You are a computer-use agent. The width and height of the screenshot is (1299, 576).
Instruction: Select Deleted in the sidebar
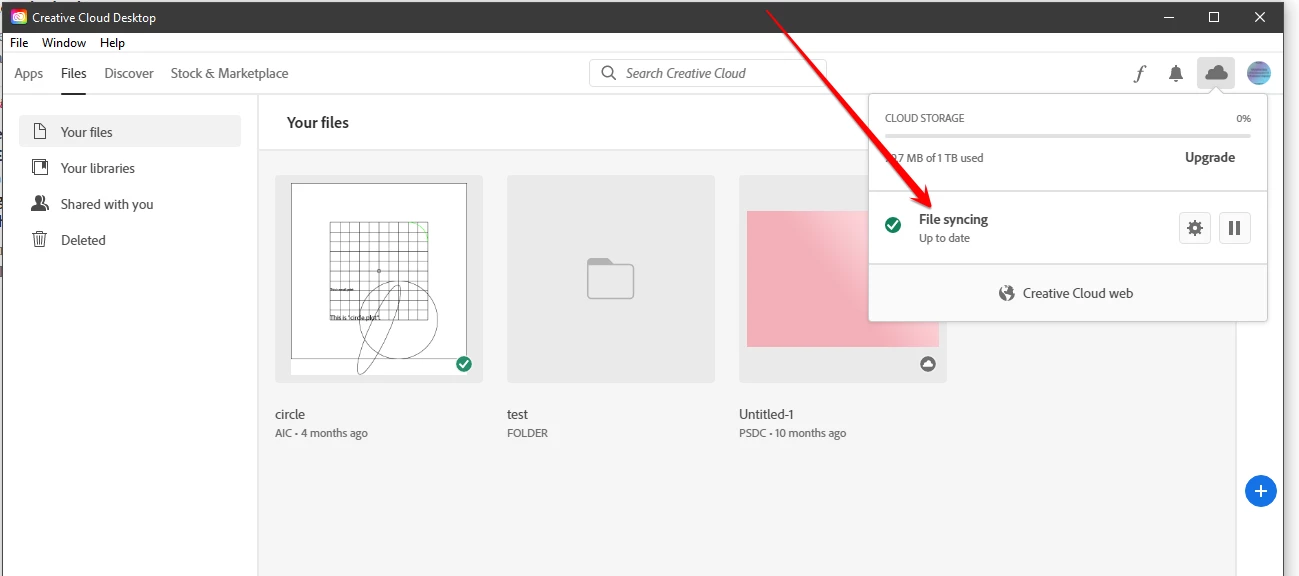pyautogui.click(x=130, y=240)
